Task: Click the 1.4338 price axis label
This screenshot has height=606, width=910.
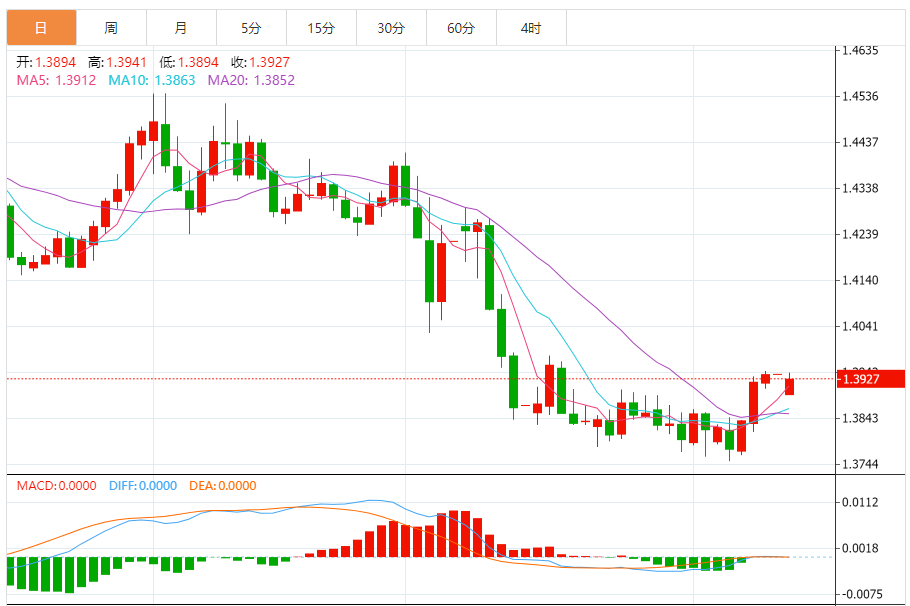Action: 860,188
